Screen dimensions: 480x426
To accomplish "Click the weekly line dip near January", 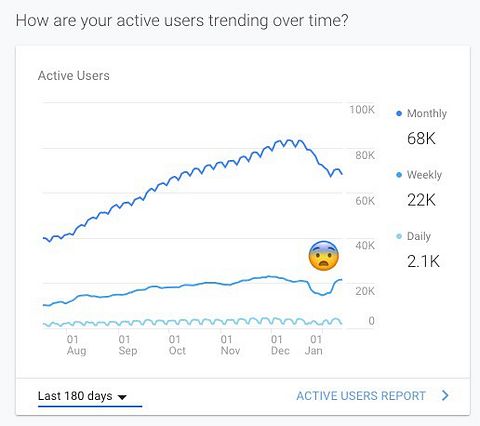I will click(322, 294).
